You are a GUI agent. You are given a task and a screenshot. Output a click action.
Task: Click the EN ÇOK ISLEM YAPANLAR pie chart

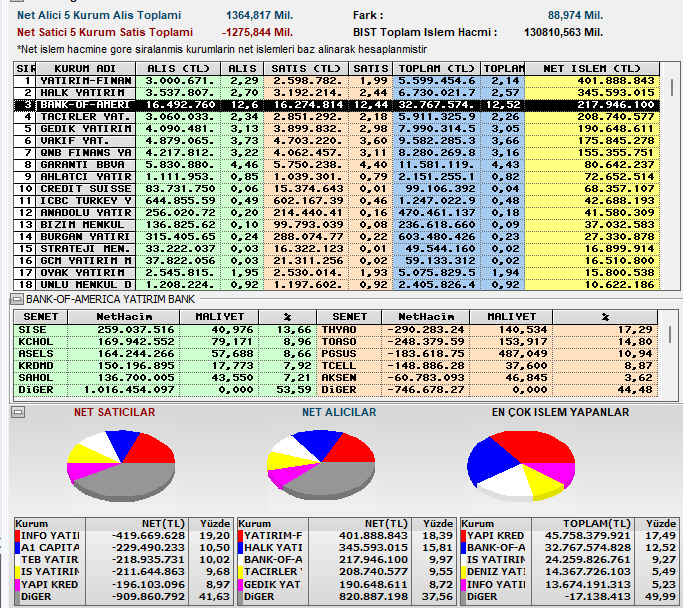(x=521, y=466)
